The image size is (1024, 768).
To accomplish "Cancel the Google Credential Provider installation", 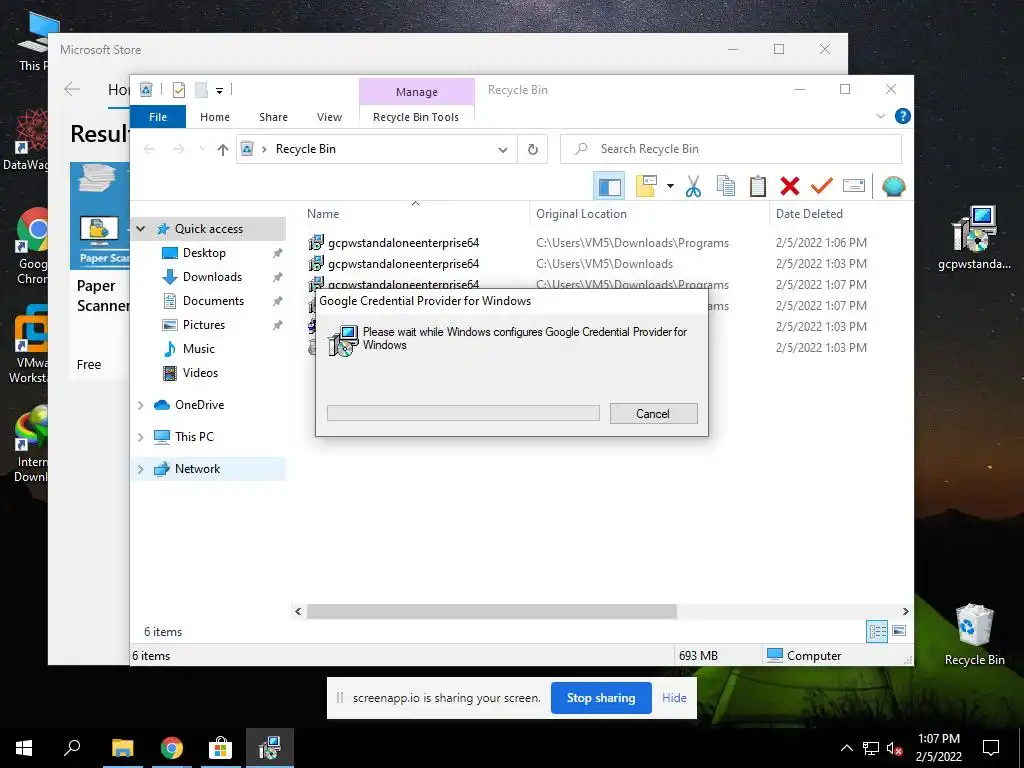I will [653, 413].
